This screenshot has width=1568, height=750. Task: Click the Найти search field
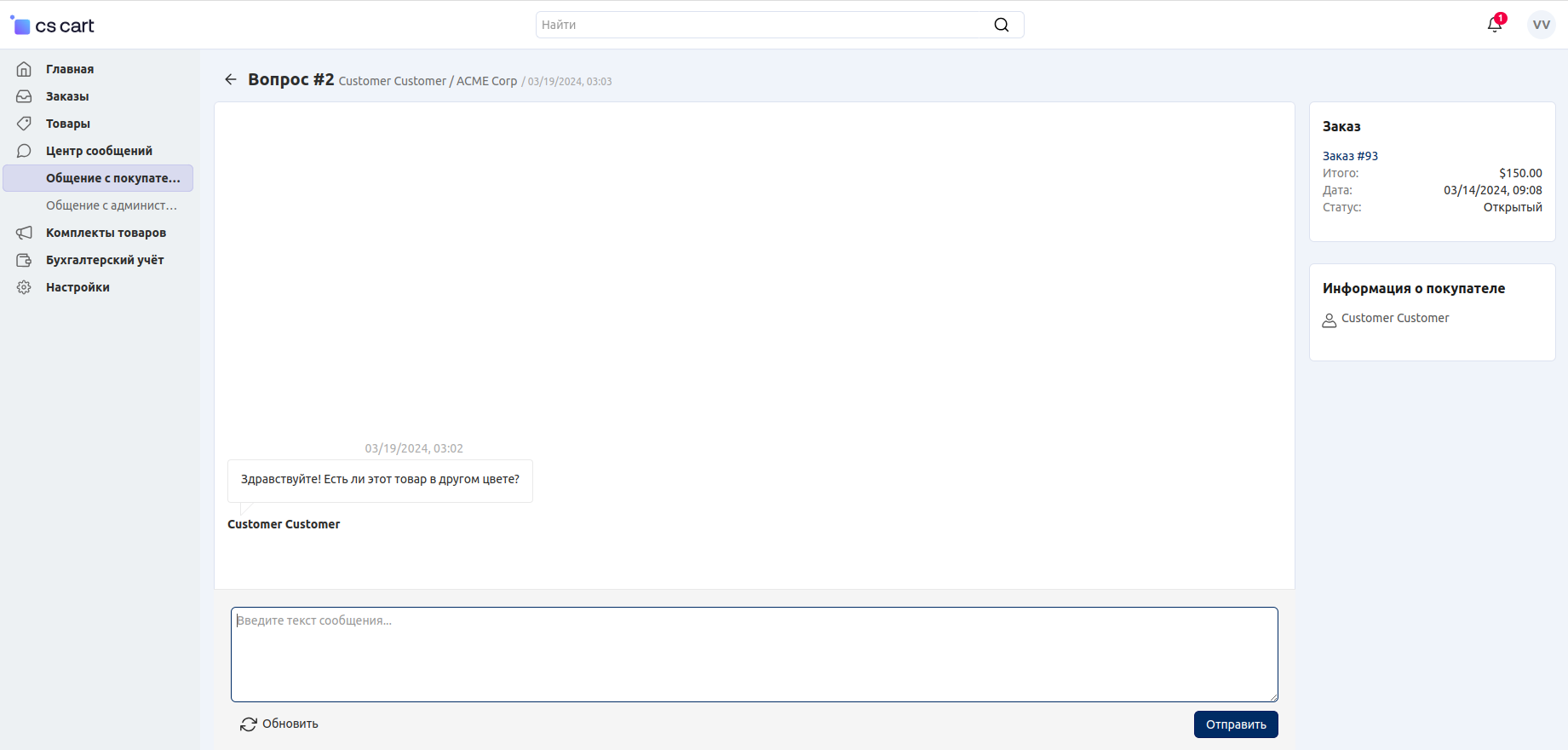click(x=762, y=25)
